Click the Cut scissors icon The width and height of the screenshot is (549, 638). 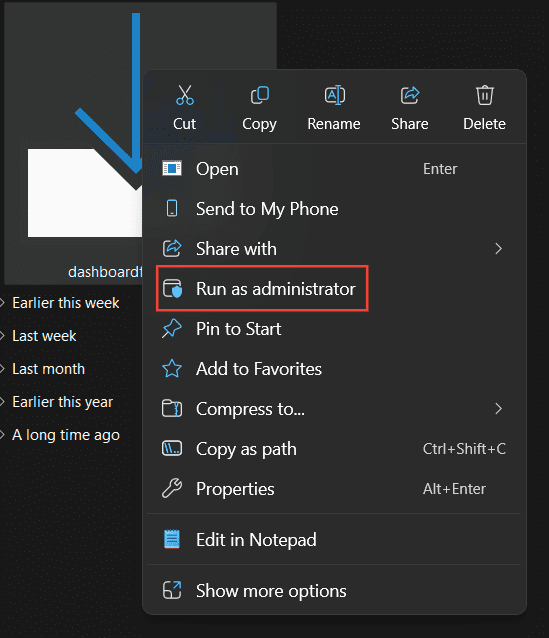185,95
